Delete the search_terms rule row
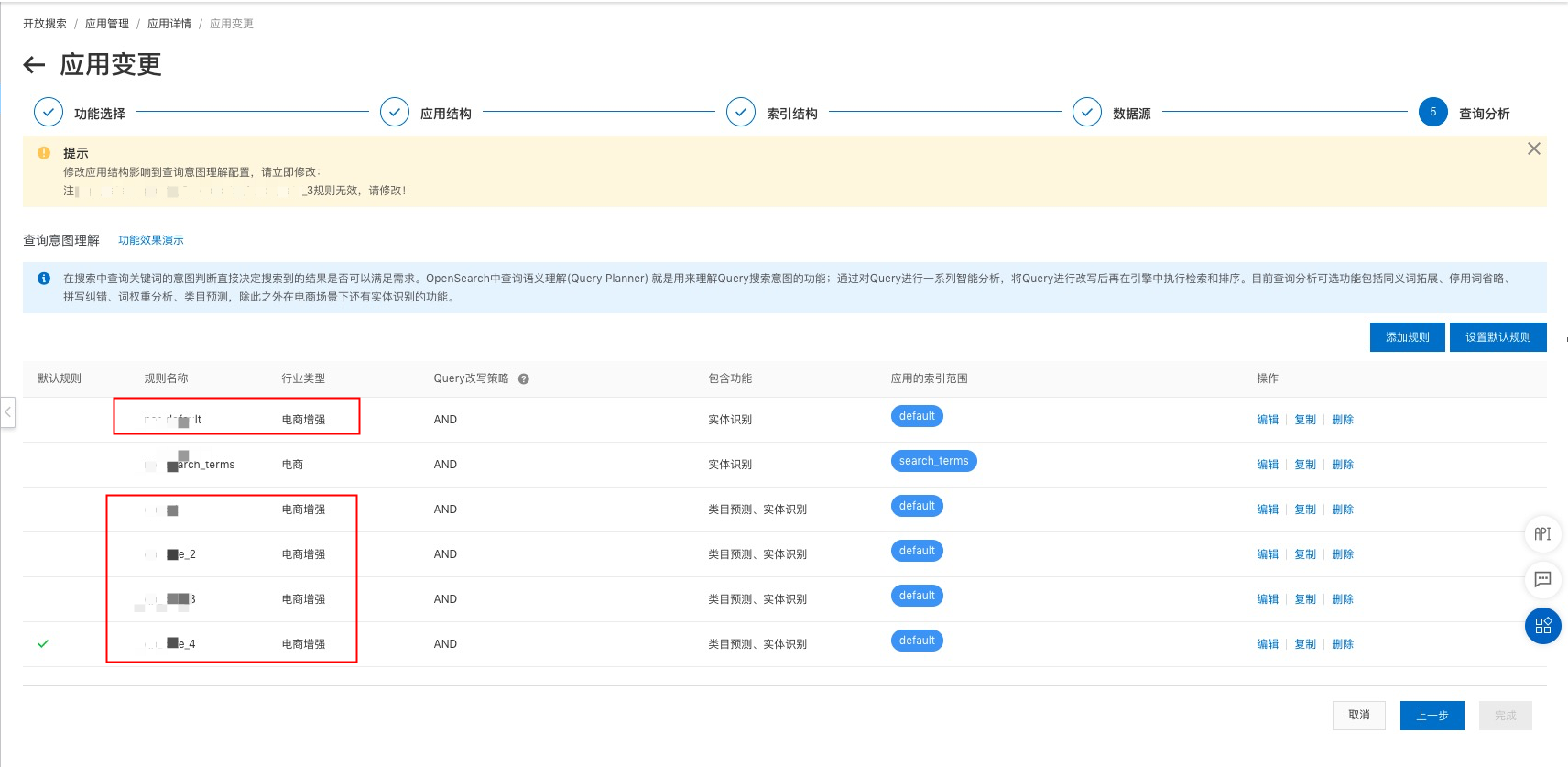The image size is (1568, 767). click(1343, 465)
